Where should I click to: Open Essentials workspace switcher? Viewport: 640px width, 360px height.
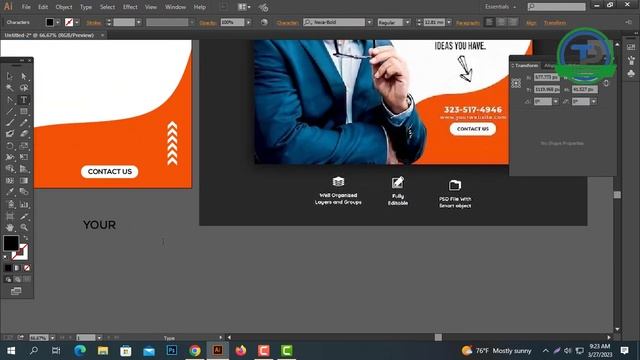[500, 7]
